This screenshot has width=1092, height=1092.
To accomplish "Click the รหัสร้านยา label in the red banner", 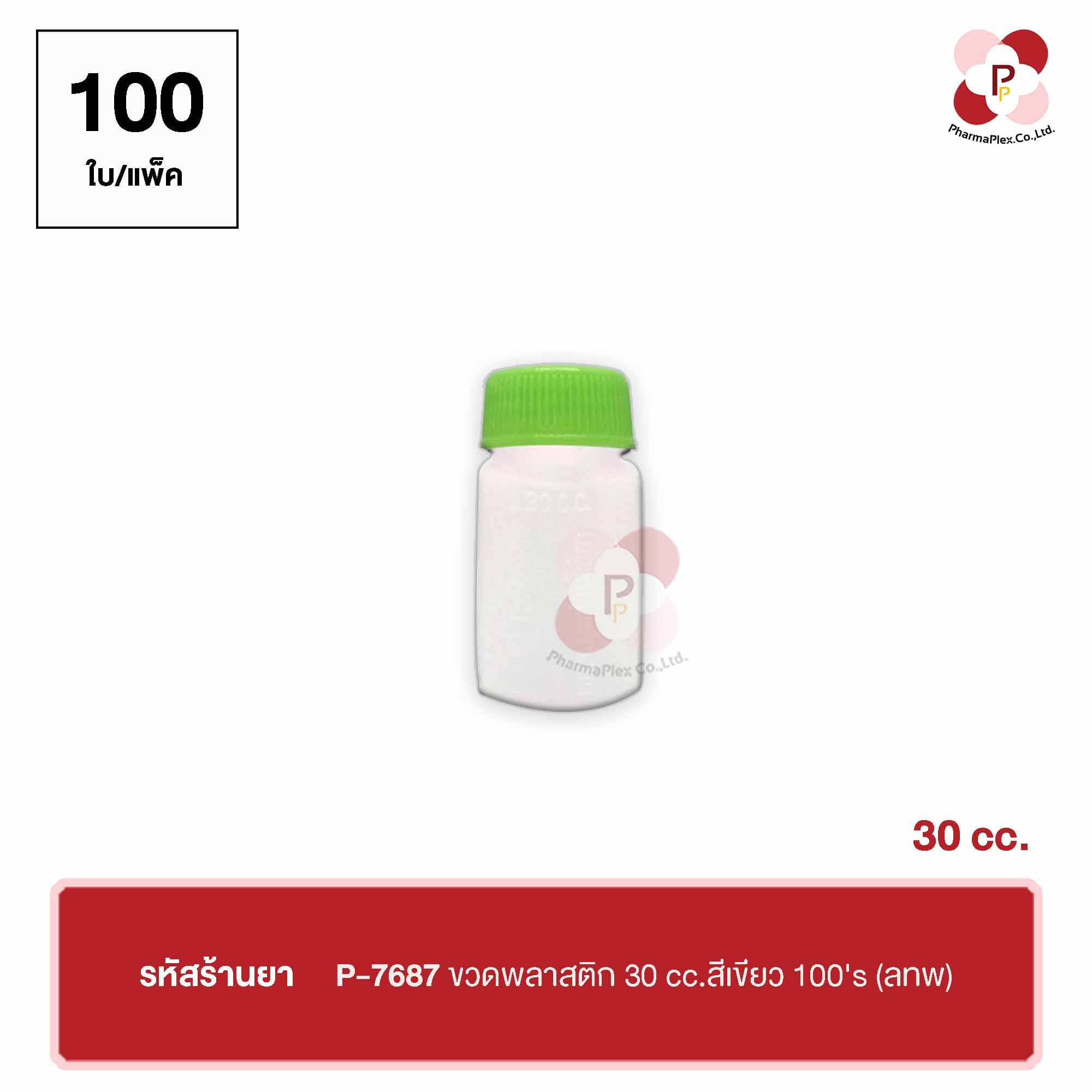I will [x=216, y=976].
